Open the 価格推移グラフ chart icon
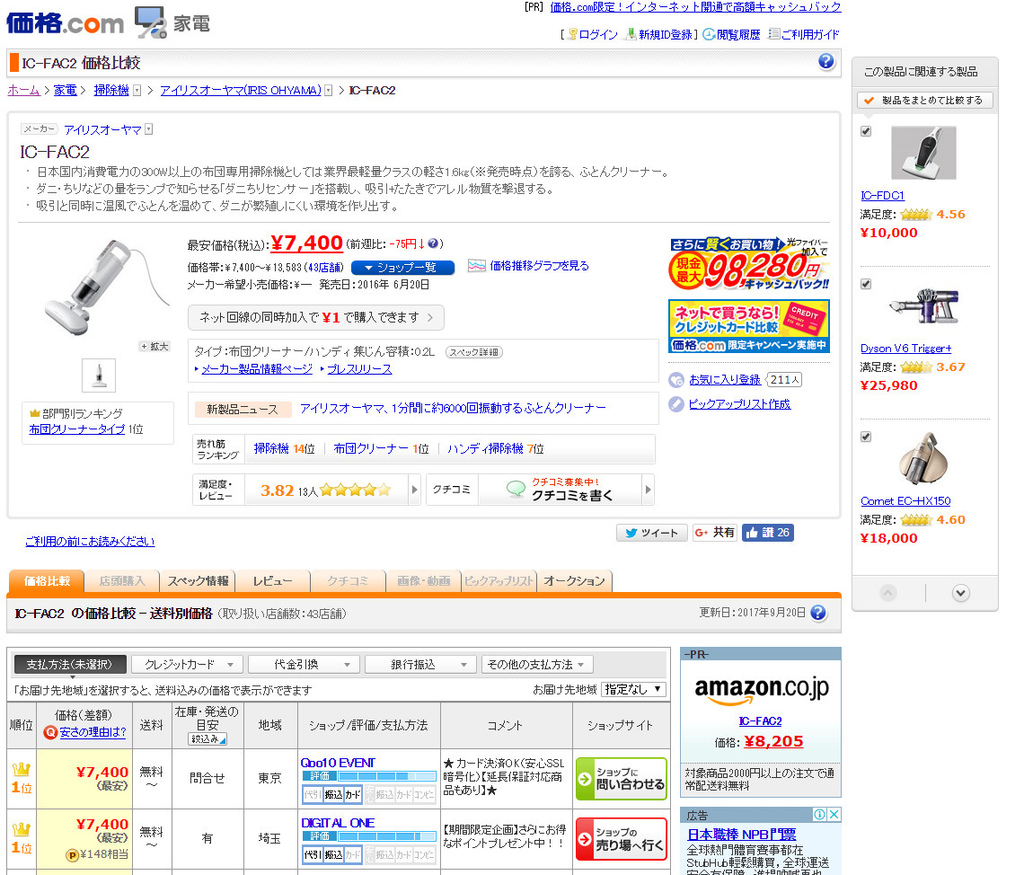 [477, 266]
